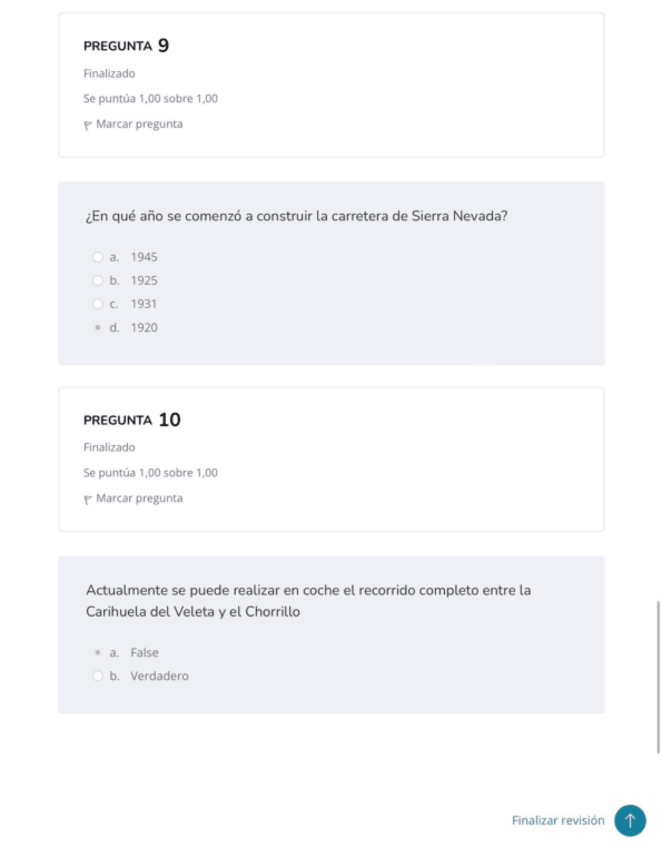Image resolution: width=662 pixels, height=848 pixels.
Task: Click the Finalizar revisión link
Action: coord(558,820)
